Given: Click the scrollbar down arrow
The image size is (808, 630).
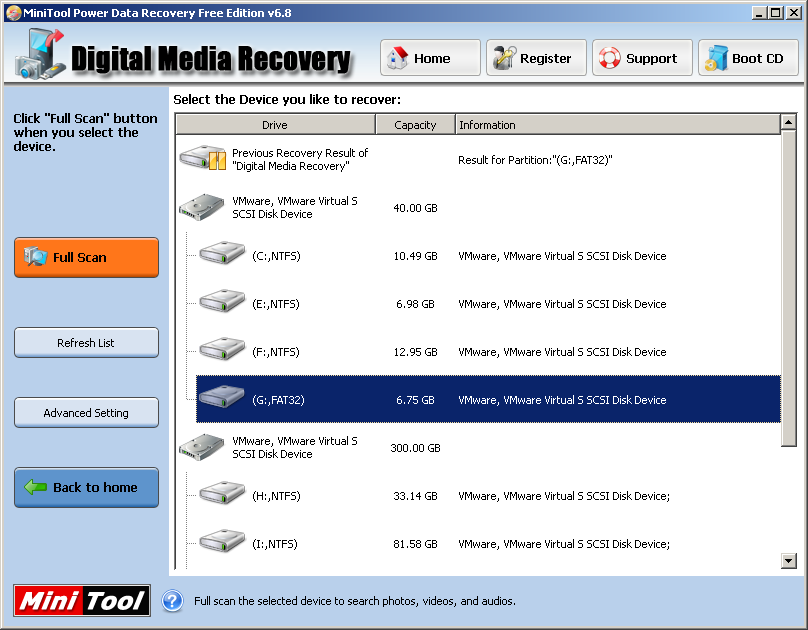Looking at the screenshot, I should [x=788, y=560].
